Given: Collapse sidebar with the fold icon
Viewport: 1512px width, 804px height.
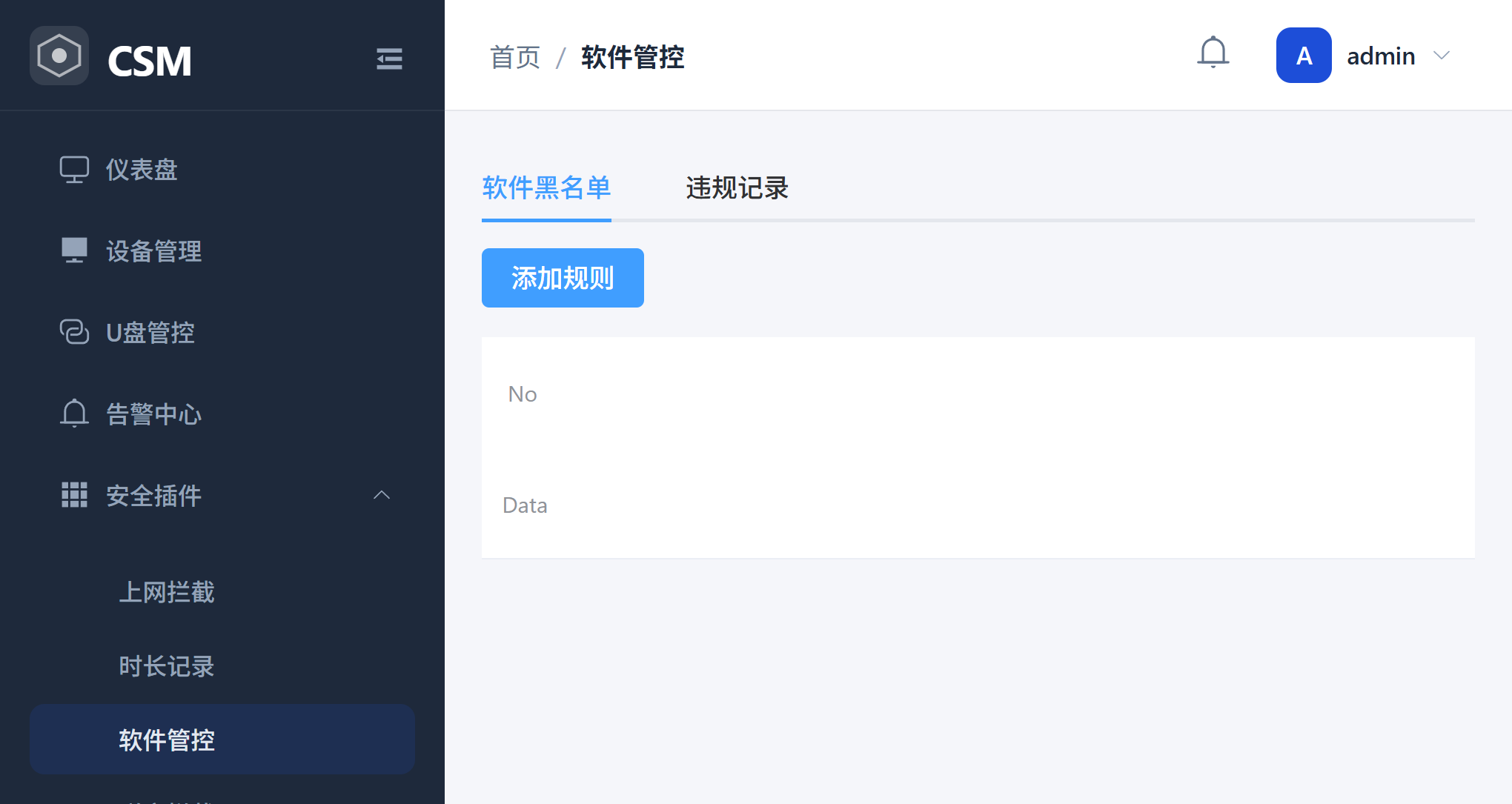Looking at the screenshot, I should pyautogui.click(x=389, y=59).
